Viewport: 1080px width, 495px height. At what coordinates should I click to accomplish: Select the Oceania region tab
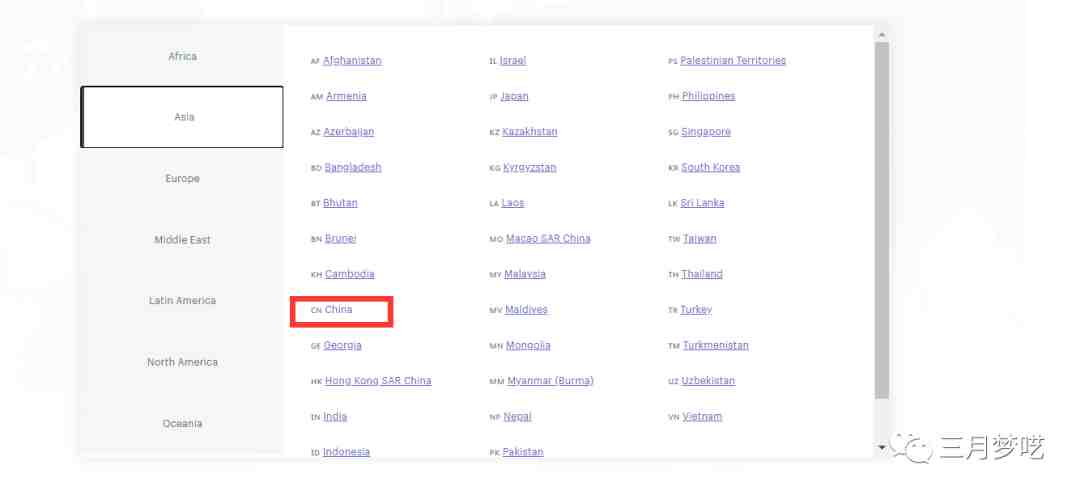(x=182, y=423)
